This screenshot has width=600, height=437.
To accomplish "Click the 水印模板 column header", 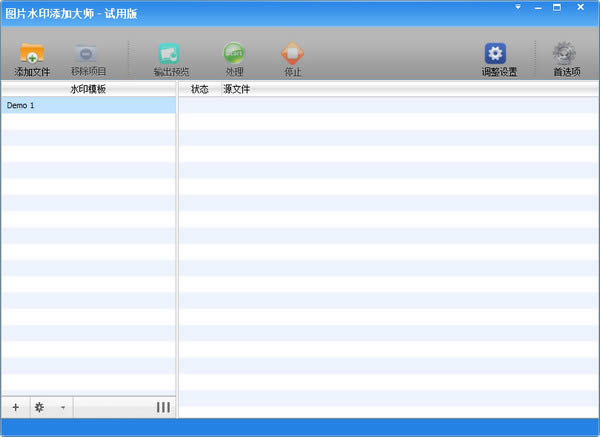I will pyautogui.click(x=88, y=89).
